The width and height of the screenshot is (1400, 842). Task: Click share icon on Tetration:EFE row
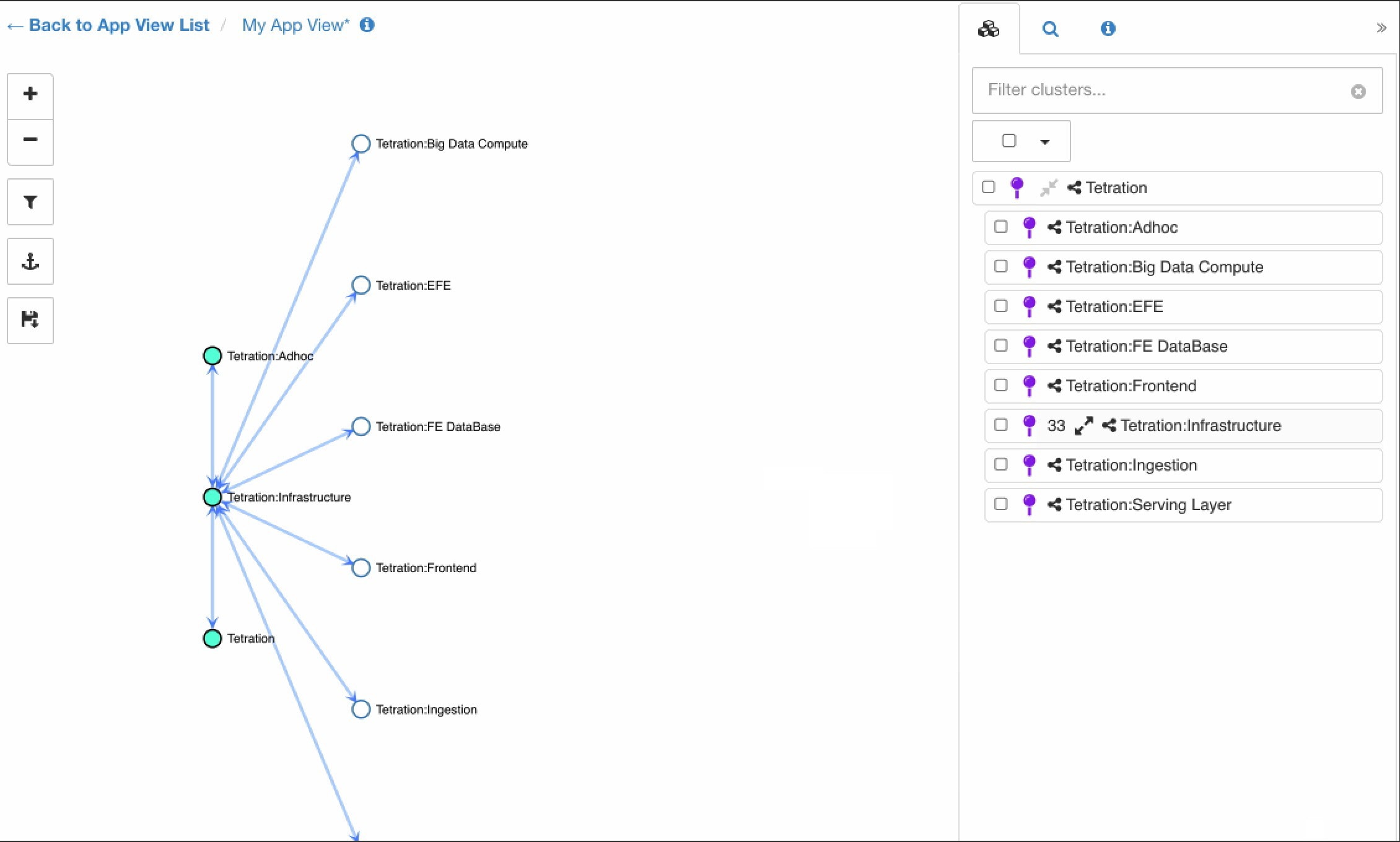pos(1054,306)
